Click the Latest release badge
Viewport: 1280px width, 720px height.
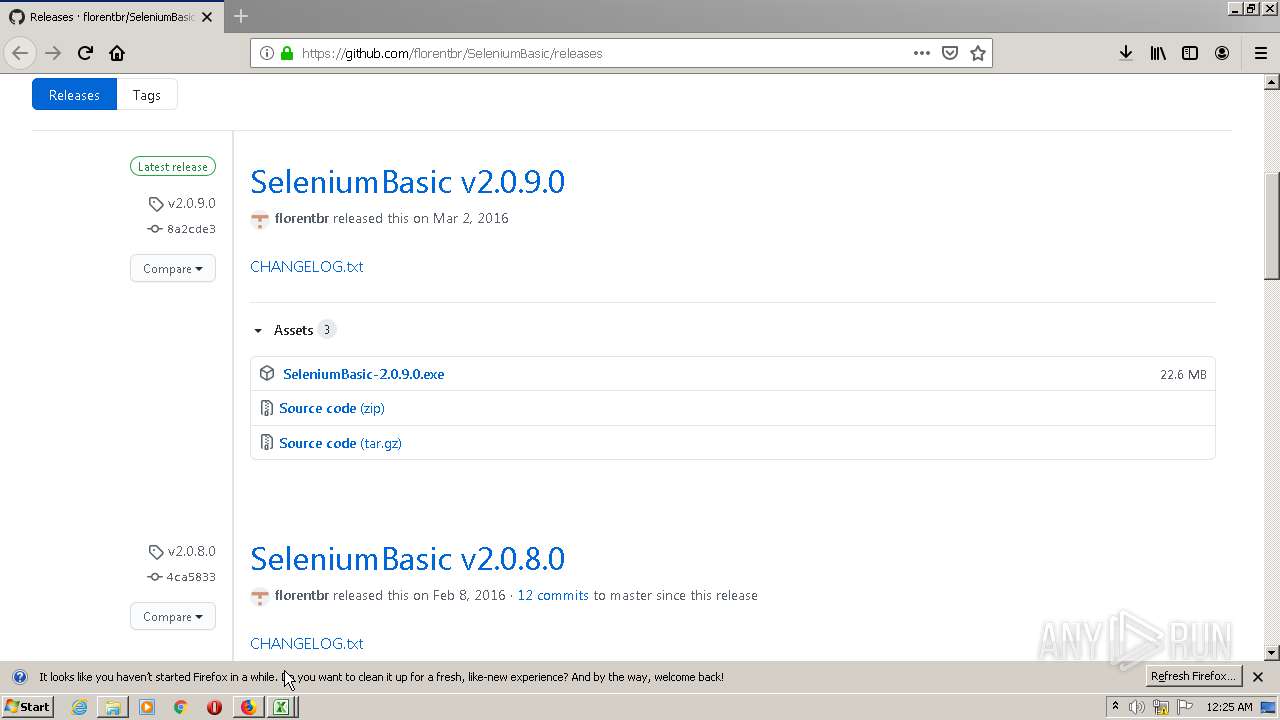click(x=173, y=167)
